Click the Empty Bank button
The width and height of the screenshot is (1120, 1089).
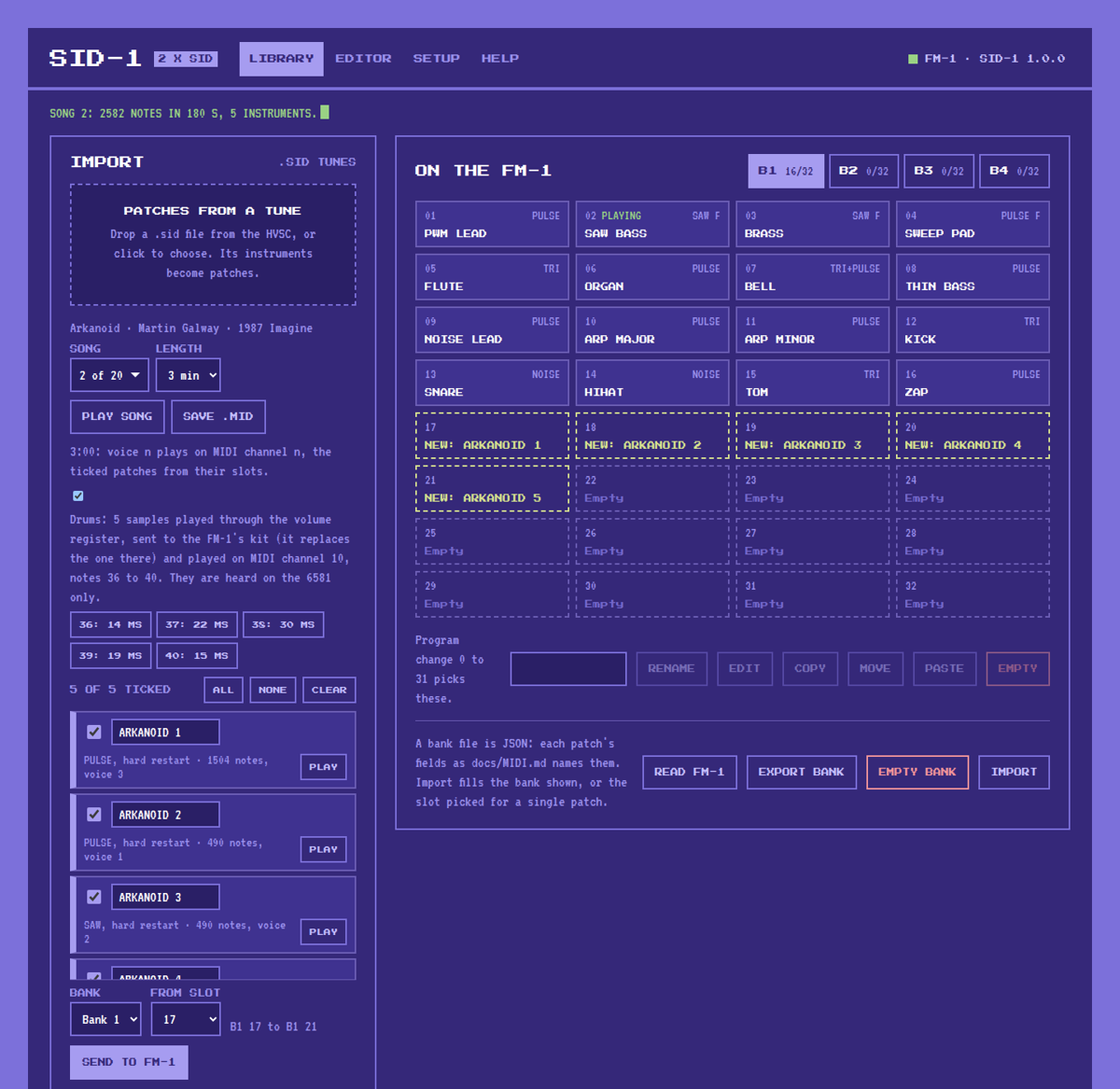pos(917,773)
